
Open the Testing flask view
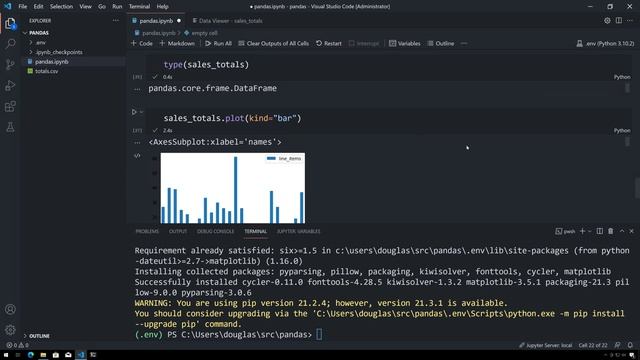(10, 127)
